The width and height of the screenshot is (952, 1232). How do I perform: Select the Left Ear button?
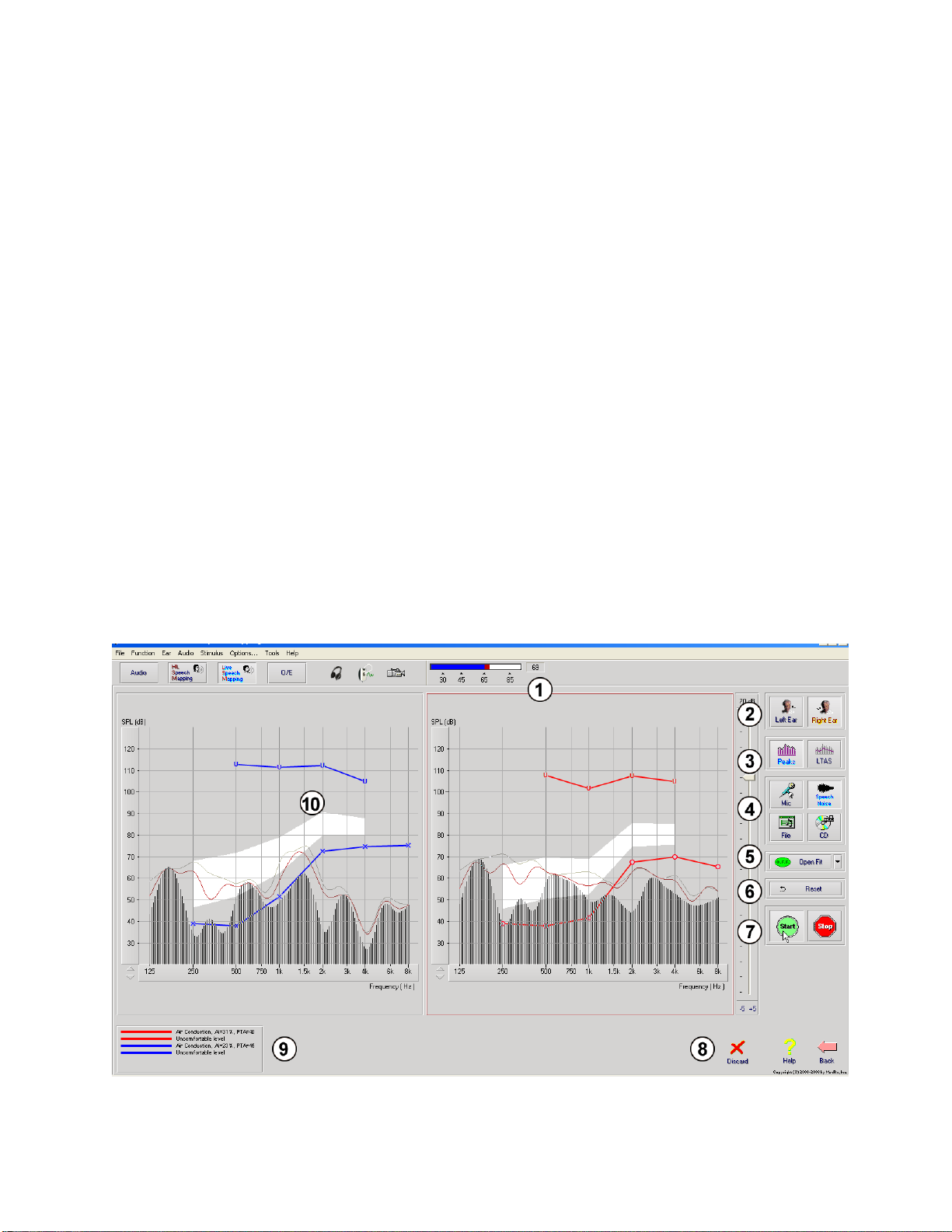(786, 711)
